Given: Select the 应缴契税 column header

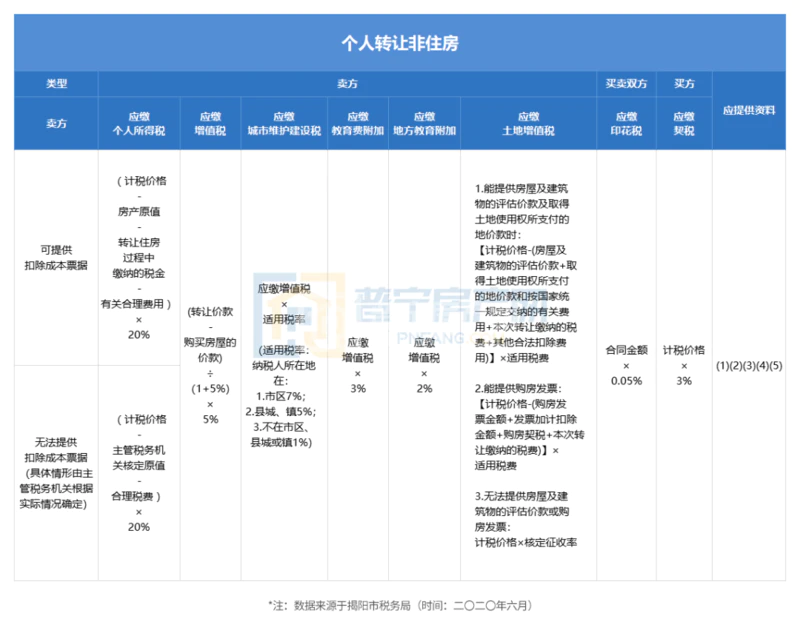Looking at the screenshot, I should tap(684, 123).
